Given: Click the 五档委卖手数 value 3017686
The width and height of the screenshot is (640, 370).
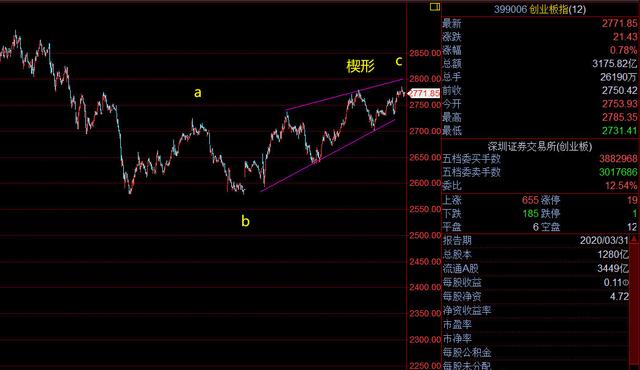Looking at the screenshot, I should 618,172.
